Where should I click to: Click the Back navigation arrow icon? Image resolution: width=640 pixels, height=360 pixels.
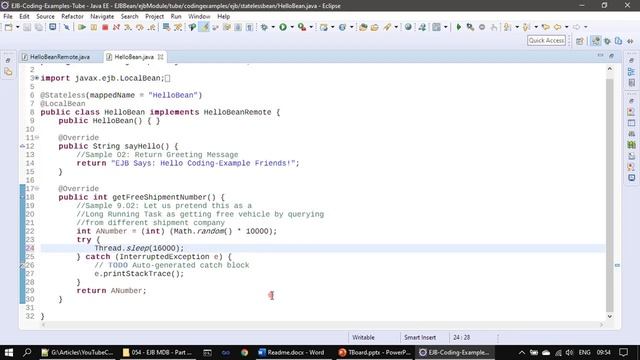[x=558, y=27]
